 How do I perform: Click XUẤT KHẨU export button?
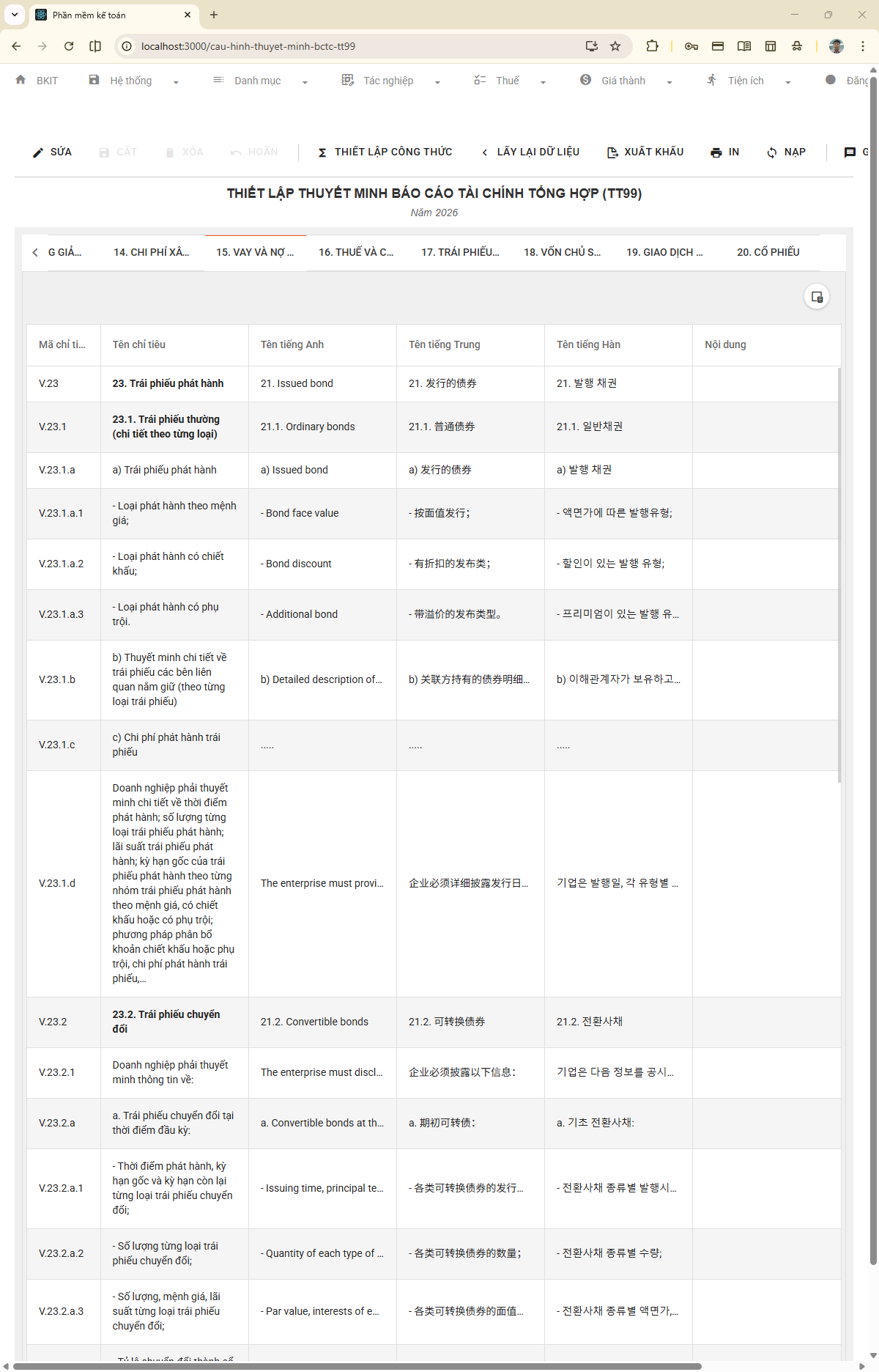[645, 152]
